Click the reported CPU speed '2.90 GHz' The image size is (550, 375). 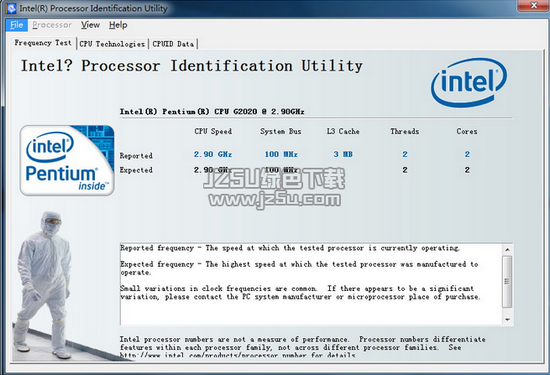(x=213, y=154)
